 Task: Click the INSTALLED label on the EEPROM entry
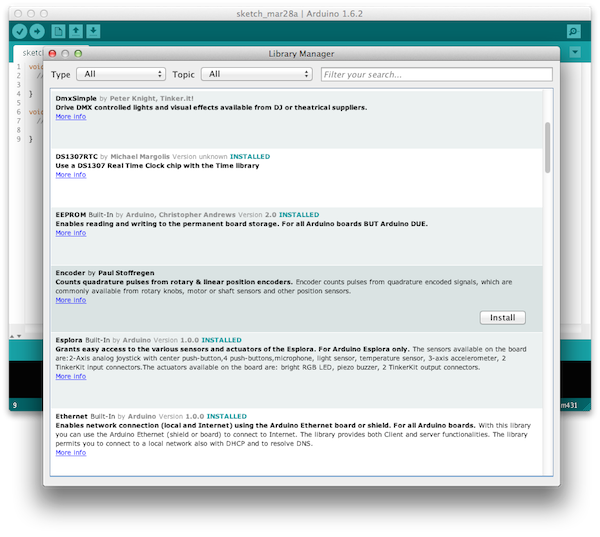coord(299,215)
